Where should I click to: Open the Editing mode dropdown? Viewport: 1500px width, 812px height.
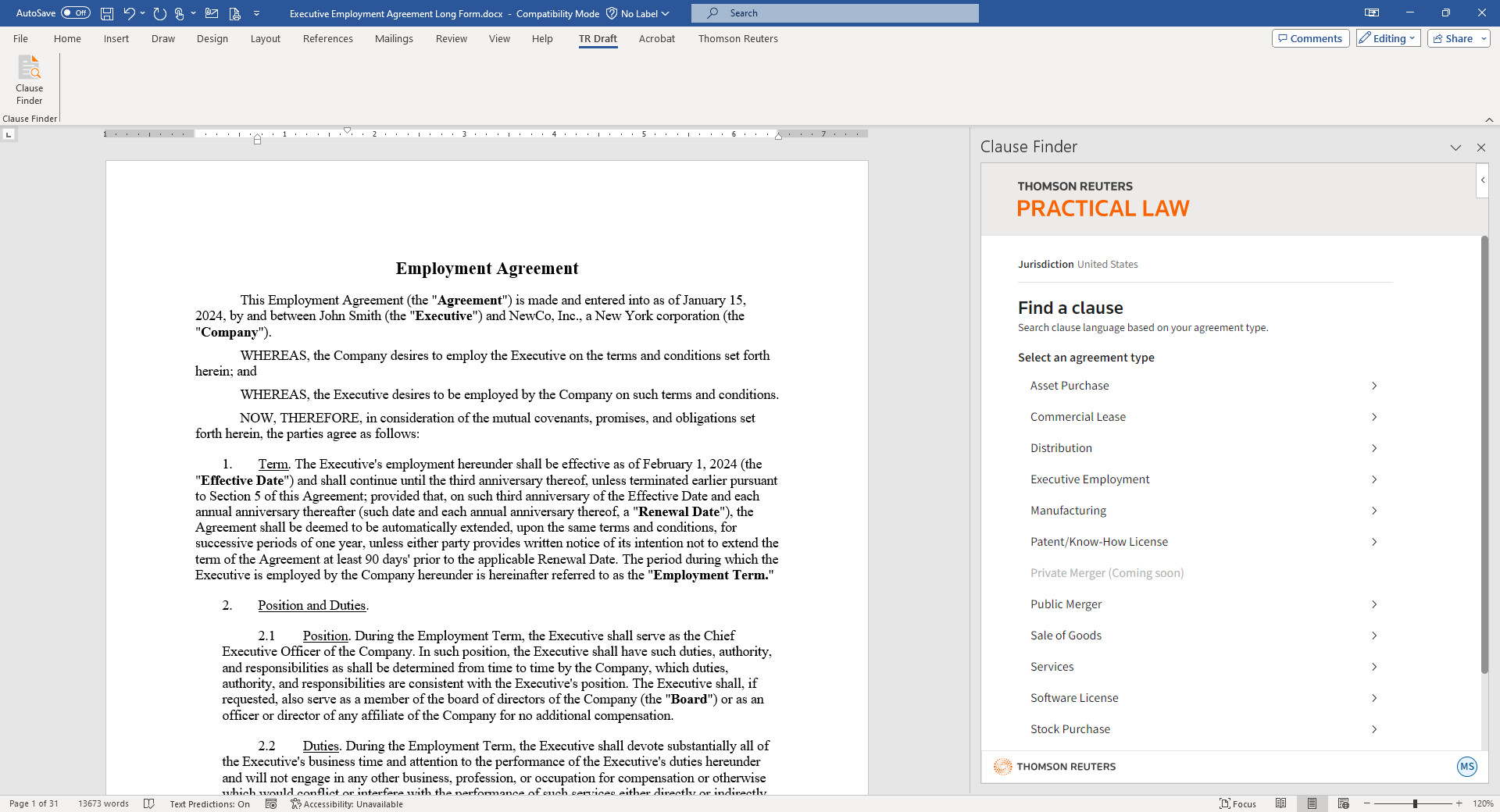click(x=1387, y=38)
